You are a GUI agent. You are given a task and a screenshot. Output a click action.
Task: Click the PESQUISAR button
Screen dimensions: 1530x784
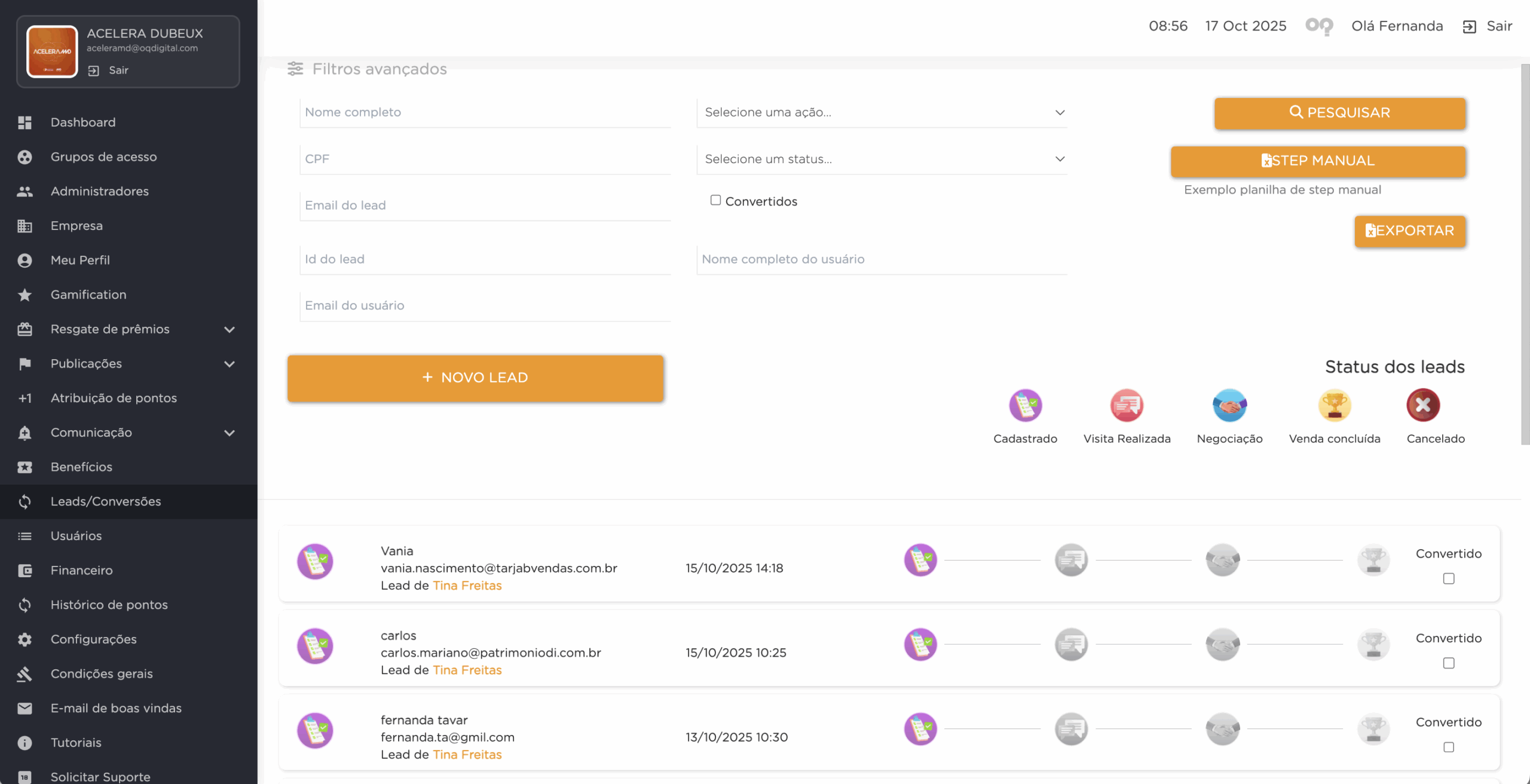[x=1339, y=113]
